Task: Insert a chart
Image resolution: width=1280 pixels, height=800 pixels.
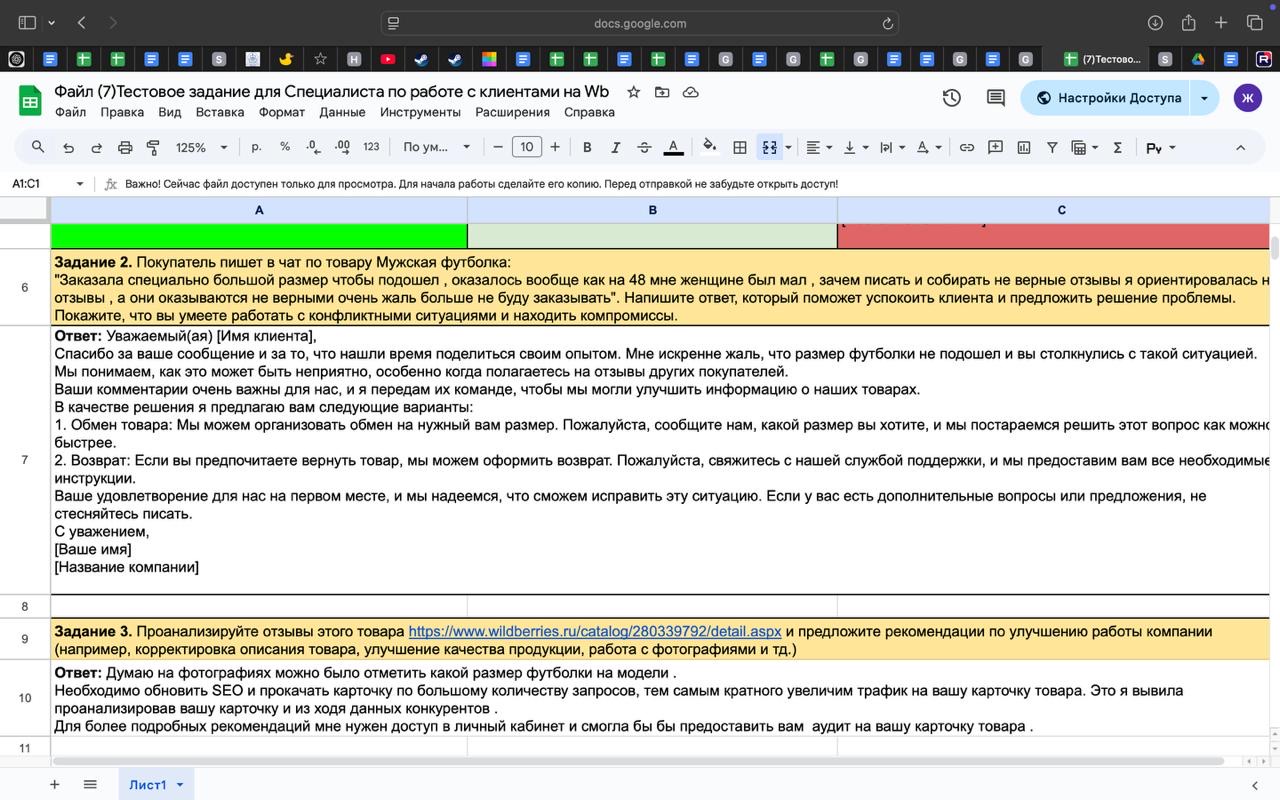Action: click(1024, 147)
